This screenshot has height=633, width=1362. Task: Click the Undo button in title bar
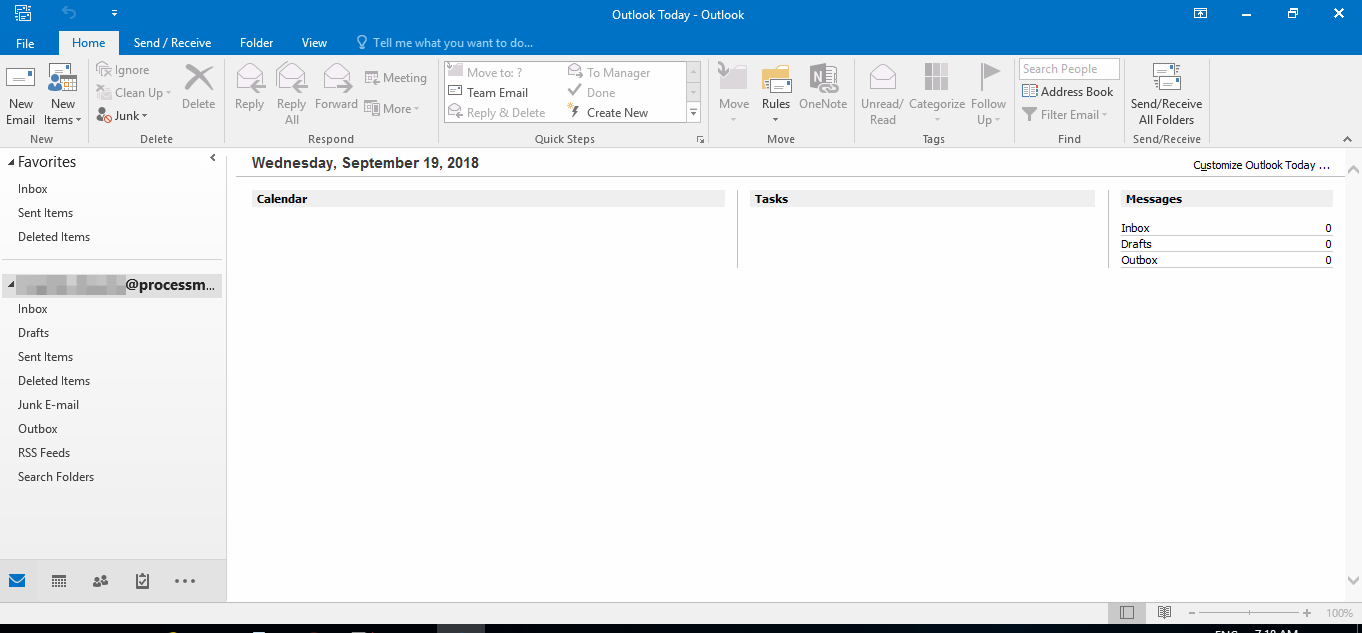point(69,13)
